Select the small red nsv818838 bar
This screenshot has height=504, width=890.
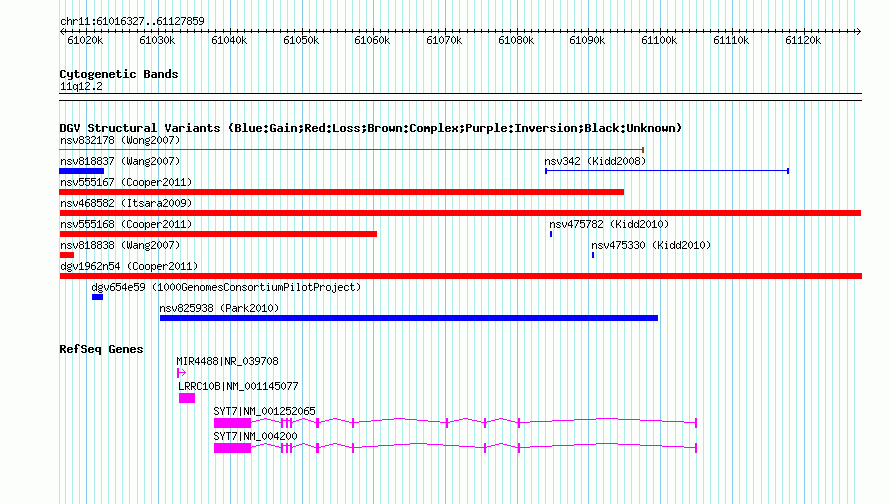click(67, 255)
